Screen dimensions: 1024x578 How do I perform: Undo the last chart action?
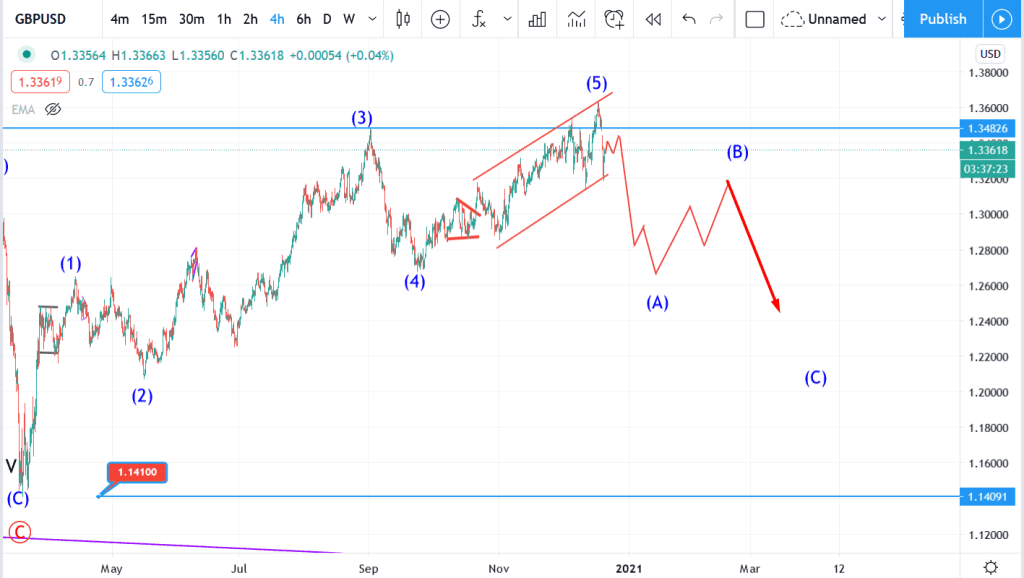pos(688,19)
